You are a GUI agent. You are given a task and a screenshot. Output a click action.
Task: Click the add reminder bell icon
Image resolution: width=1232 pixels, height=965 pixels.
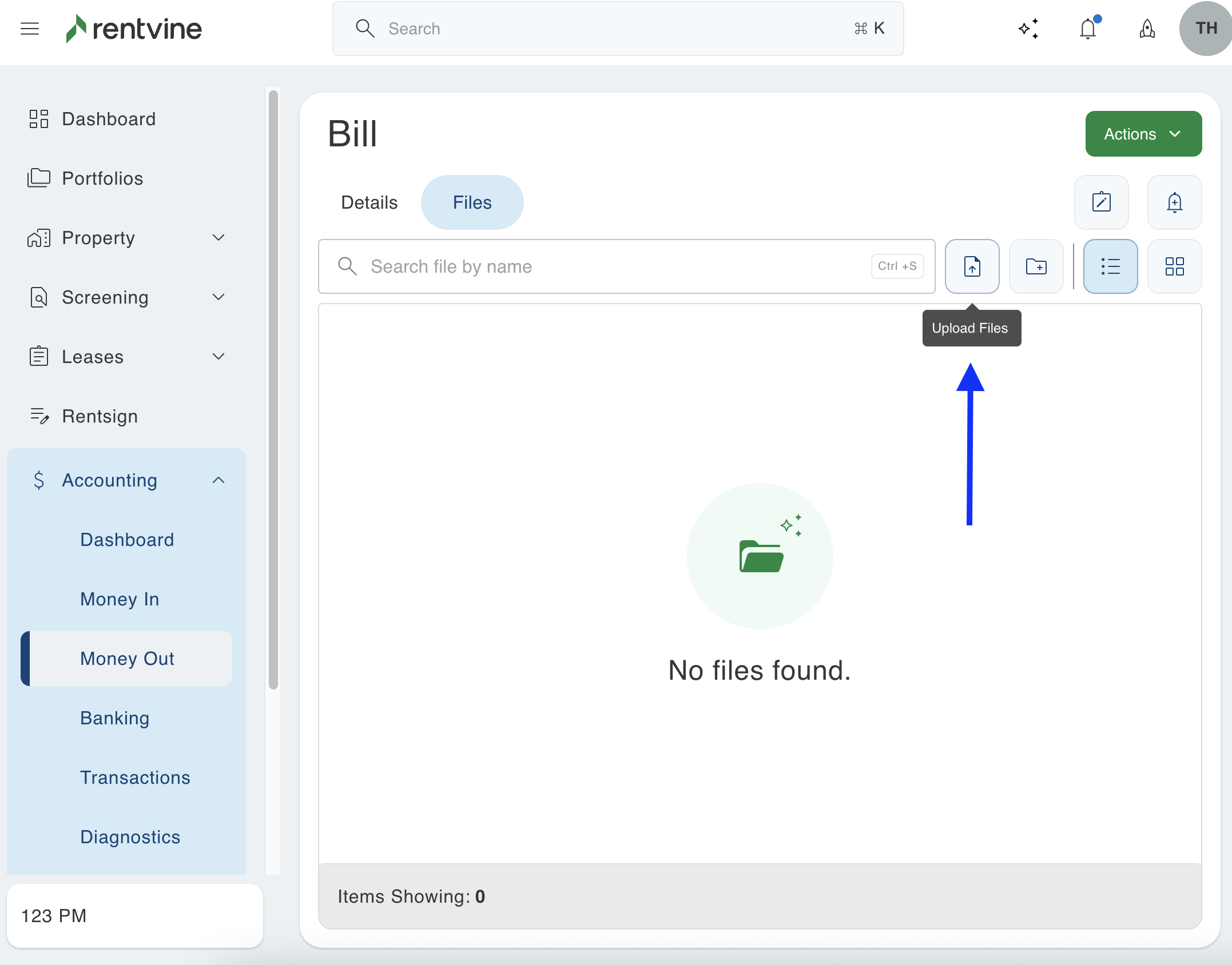coord(1174,202)
